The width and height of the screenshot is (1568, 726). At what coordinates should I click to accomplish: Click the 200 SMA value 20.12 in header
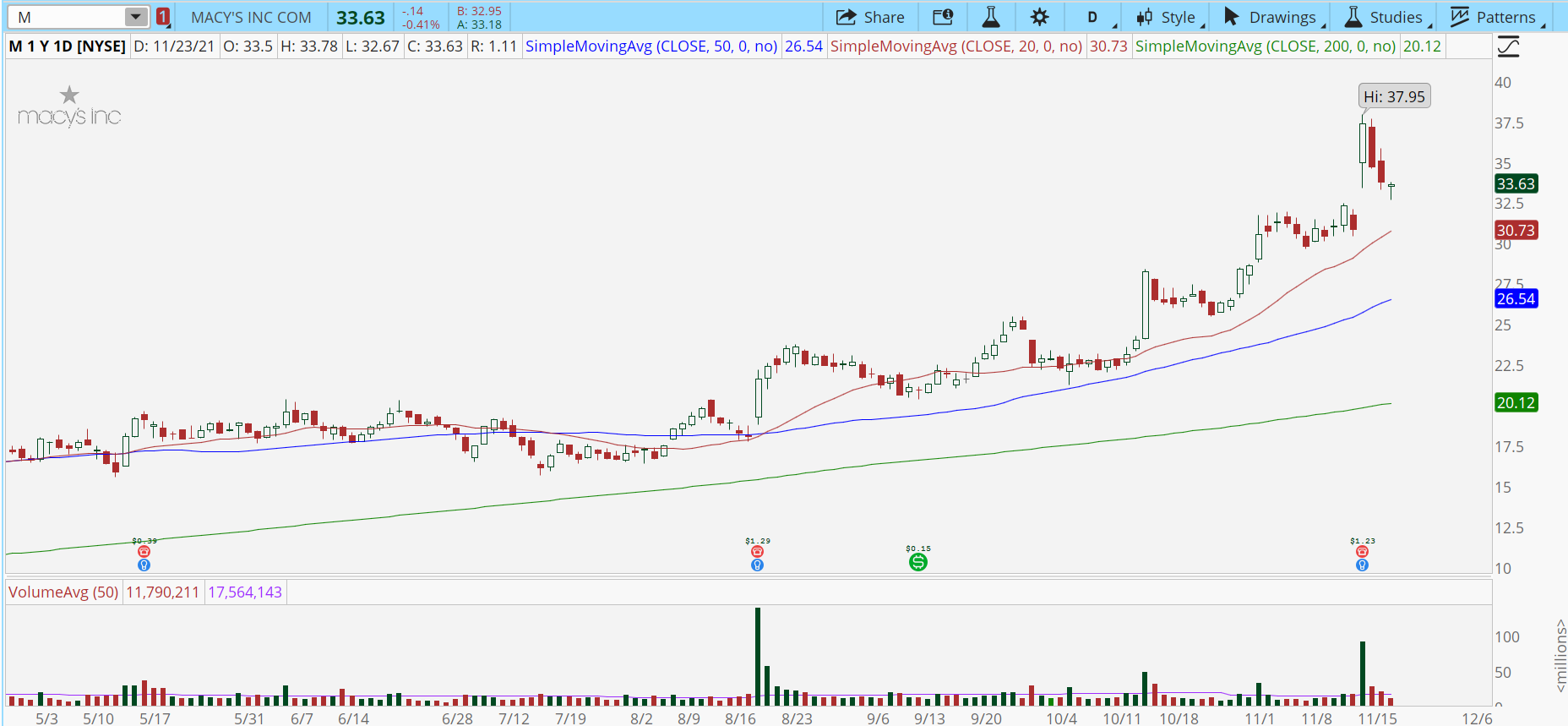pos(1422,46)
